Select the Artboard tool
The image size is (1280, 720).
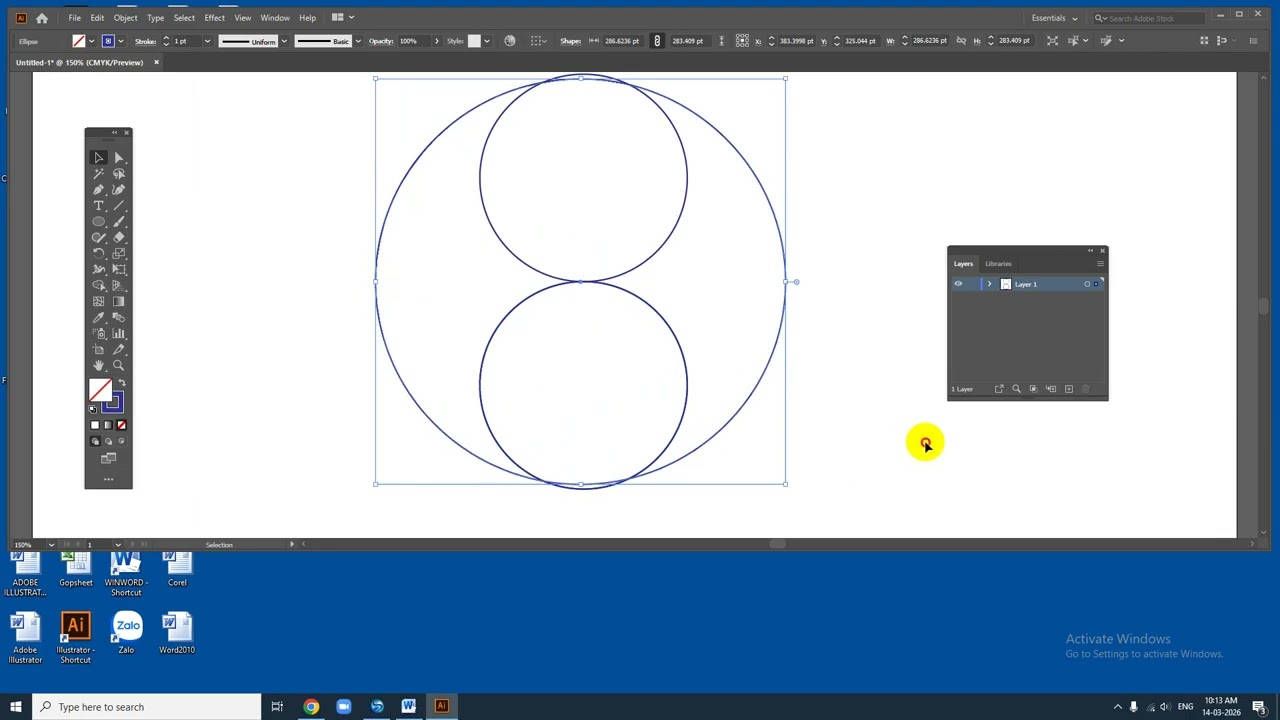point(98,350)
